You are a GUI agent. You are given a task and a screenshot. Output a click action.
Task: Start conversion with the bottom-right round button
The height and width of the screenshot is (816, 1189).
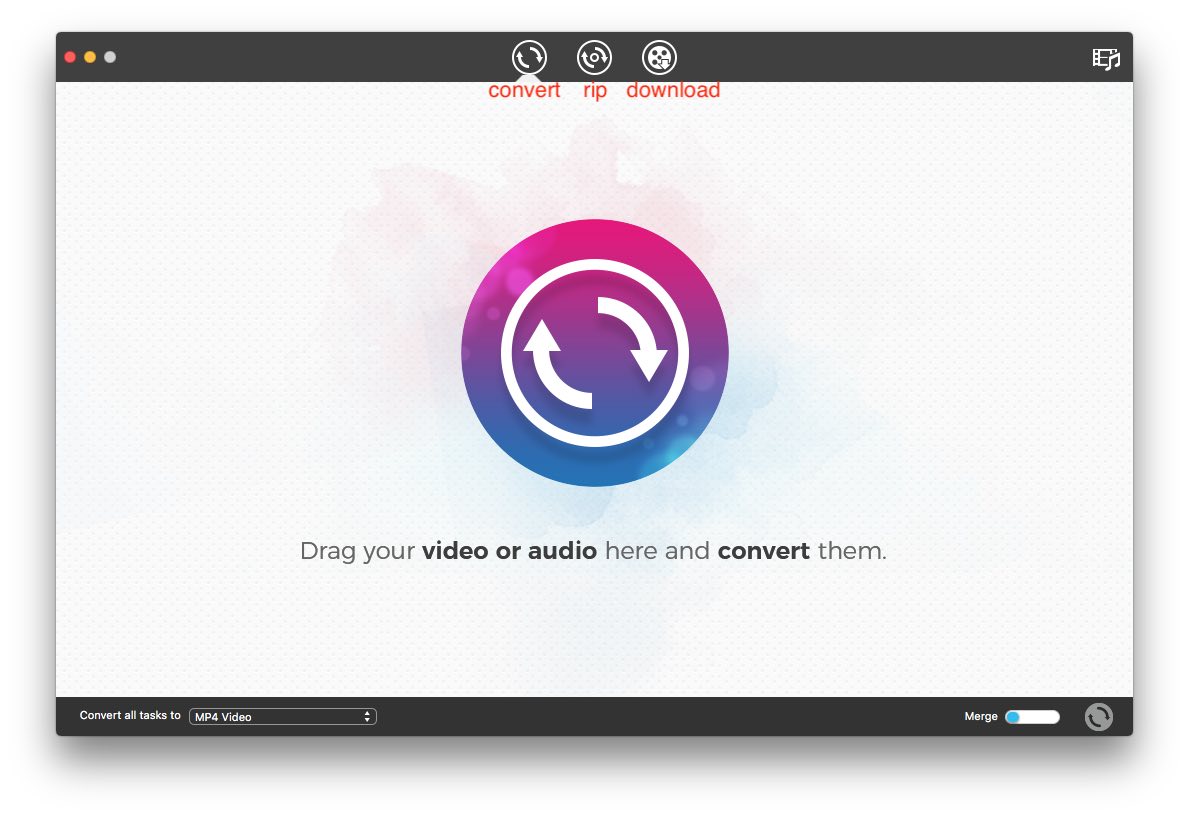pyautogui.click(x=1098, y=717)
